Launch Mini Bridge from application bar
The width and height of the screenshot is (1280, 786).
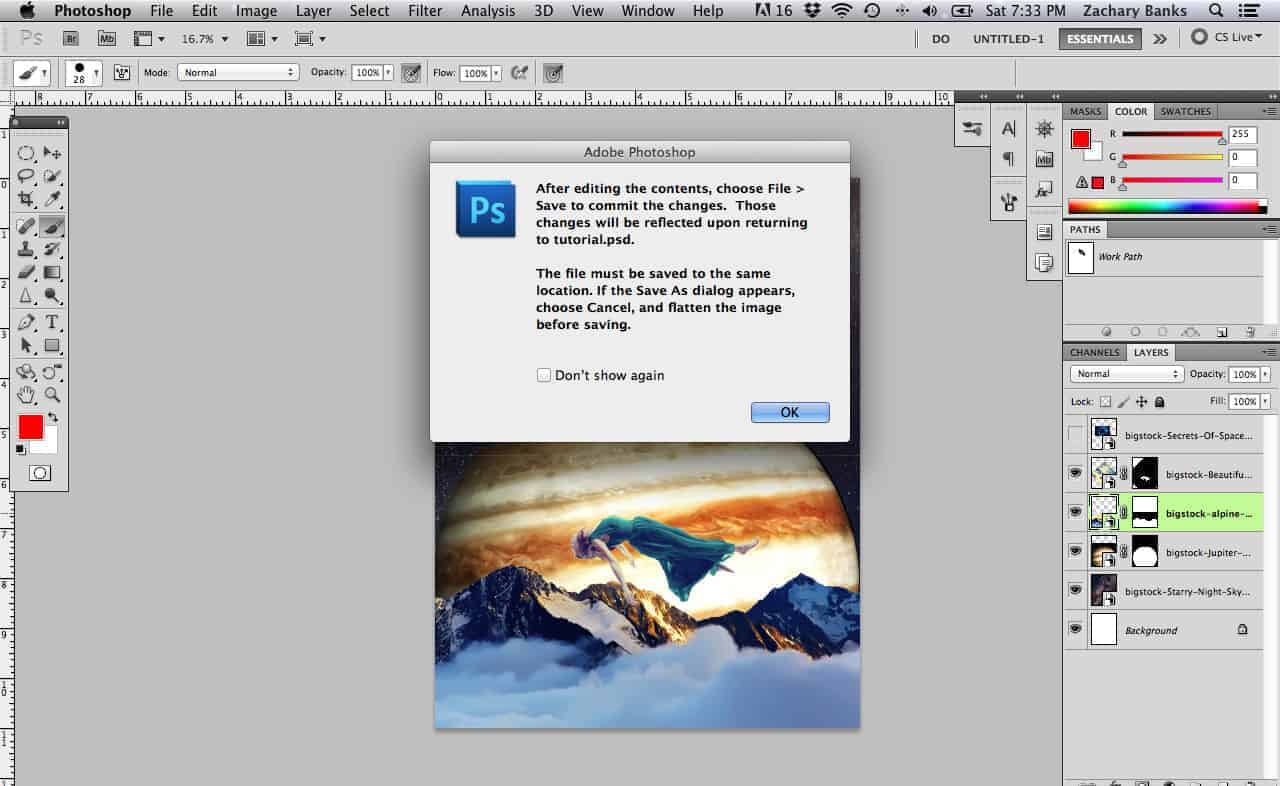[107, 38]
